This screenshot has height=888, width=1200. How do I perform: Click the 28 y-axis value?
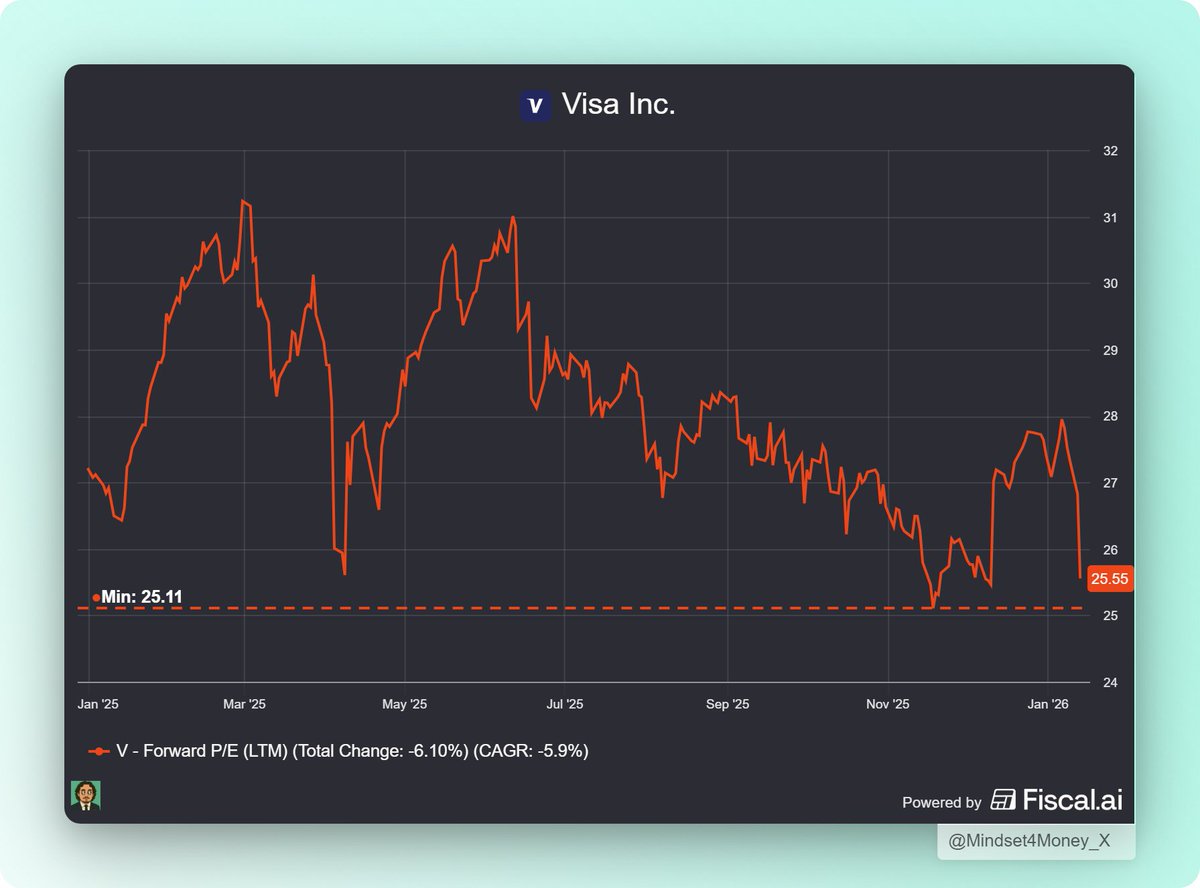1109,417
